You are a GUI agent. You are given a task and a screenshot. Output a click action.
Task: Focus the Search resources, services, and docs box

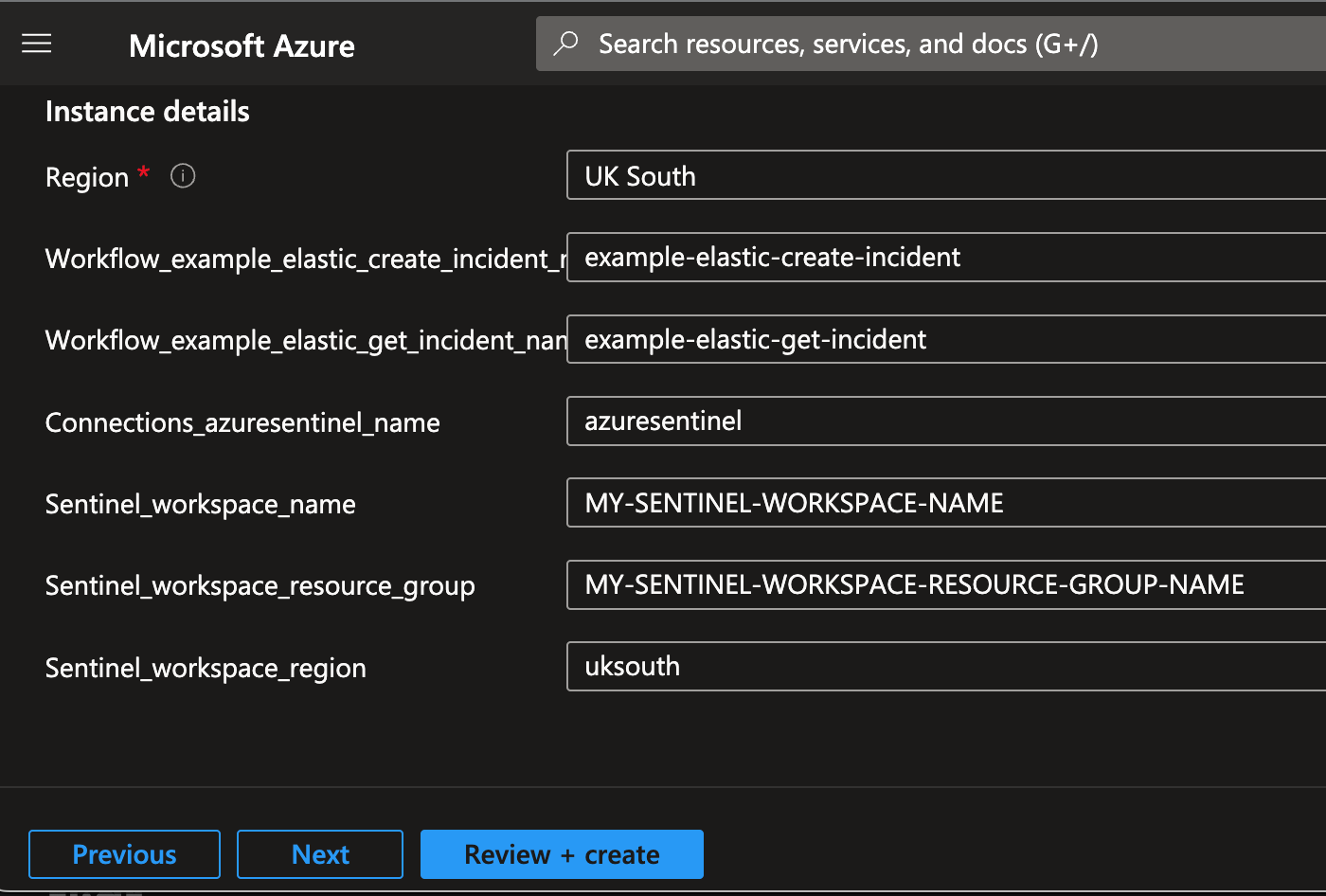click(x=931, y=44)
